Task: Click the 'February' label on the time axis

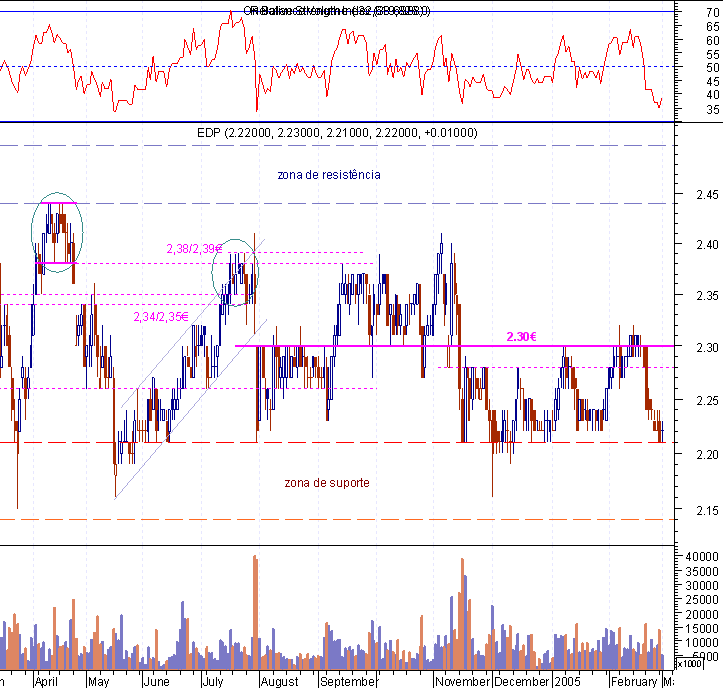Action: click(x=634, y=682)
